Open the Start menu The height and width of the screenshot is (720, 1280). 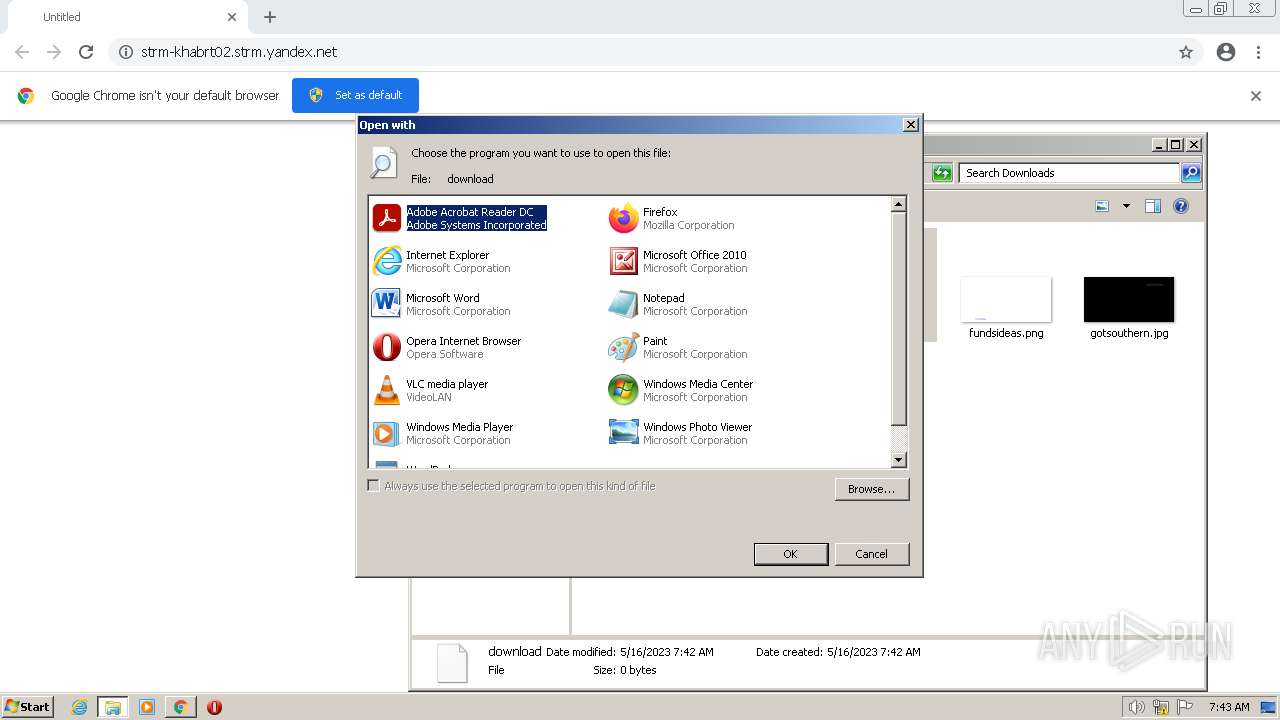(x=27, y=707)
